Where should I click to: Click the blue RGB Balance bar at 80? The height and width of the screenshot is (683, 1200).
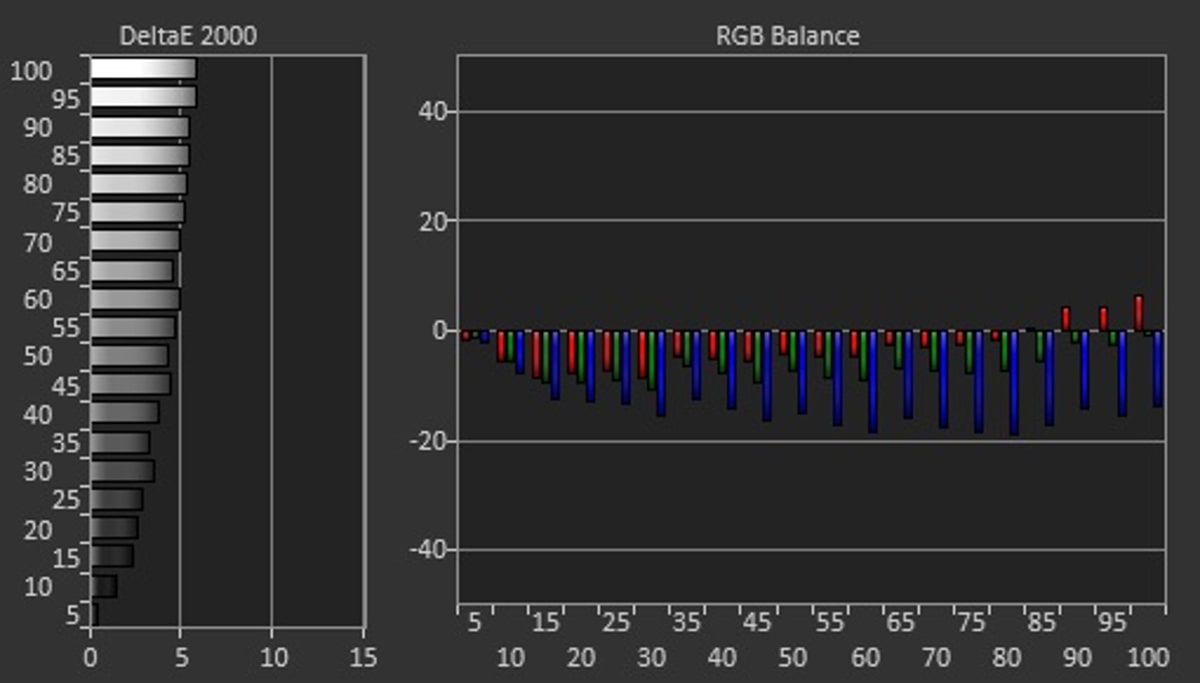(x=1014, y=383)
